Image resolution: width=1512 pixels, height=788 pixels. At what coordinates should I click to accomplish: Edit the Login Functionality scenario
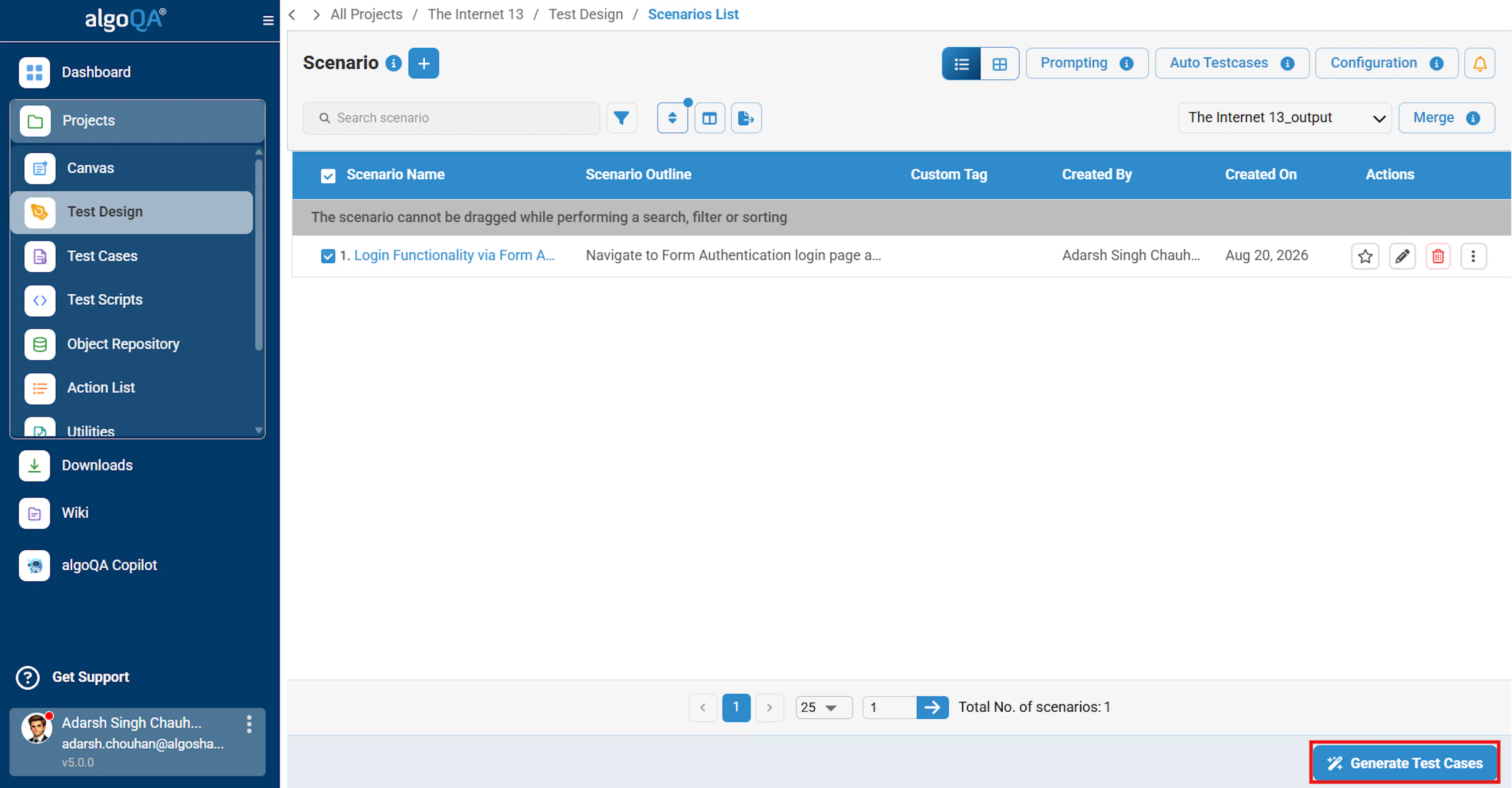point(1402,256)
